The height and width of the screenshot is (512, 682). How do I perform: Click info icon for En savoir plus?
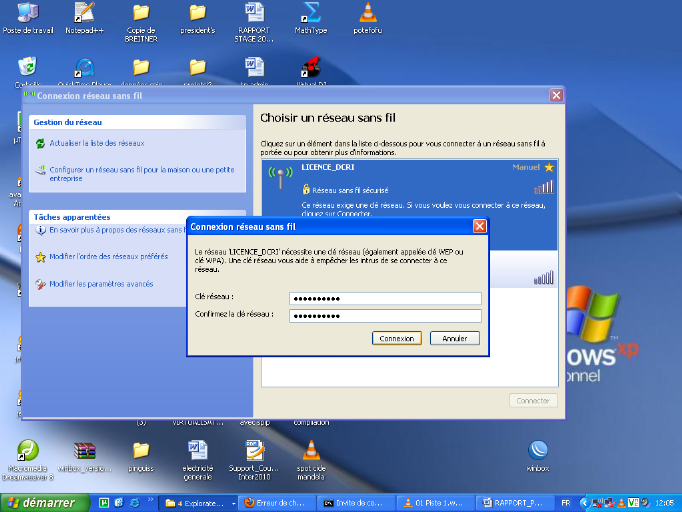(40, 230)
